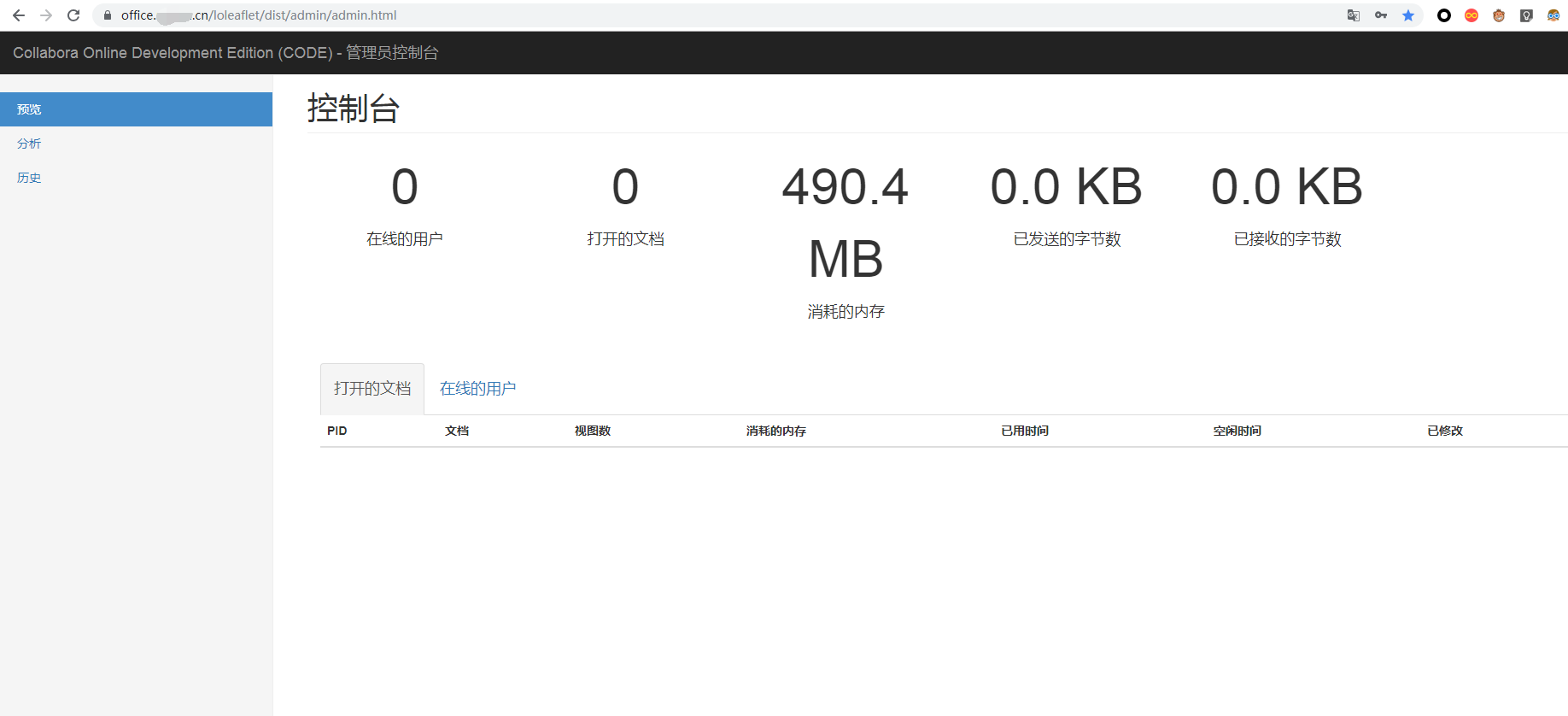The image size is (1568, 716).
Task: Click the blue bookmark star
Action: 1408,15
